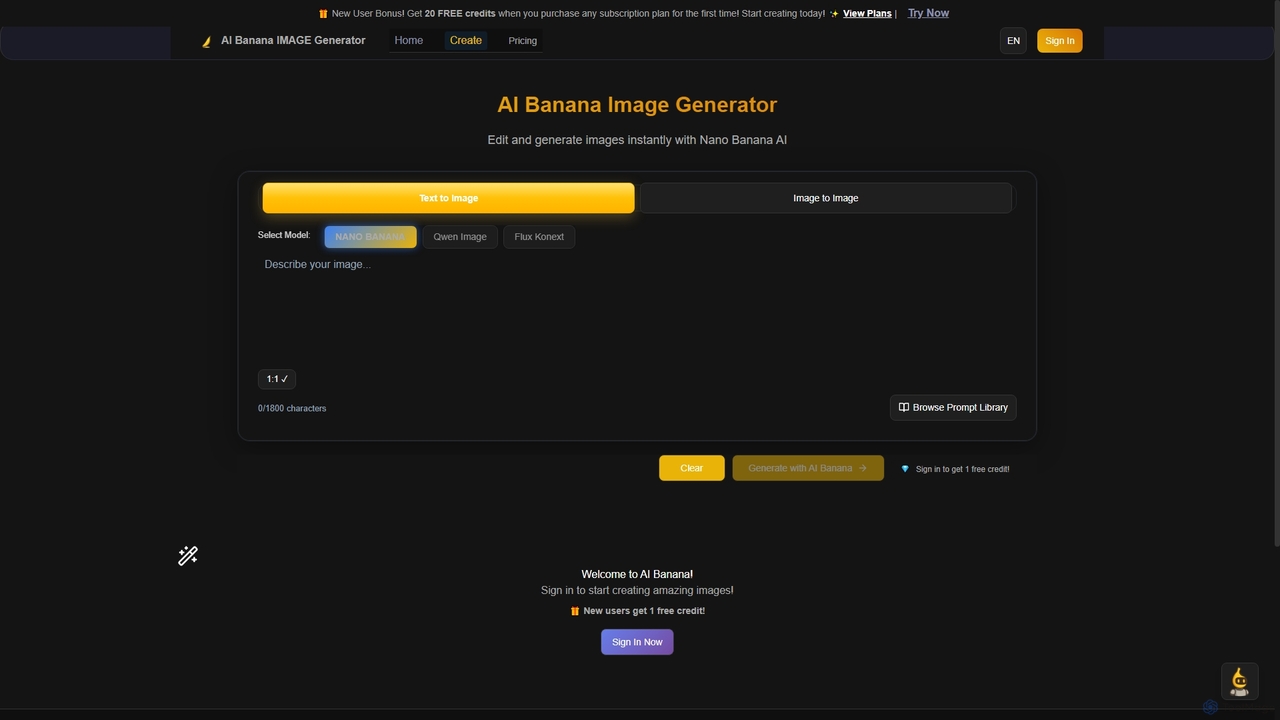The height and width of the screenshot is (720, 1280).
Task: Toggle the 1:1 aspect ratio option
Action: (277, 379)
